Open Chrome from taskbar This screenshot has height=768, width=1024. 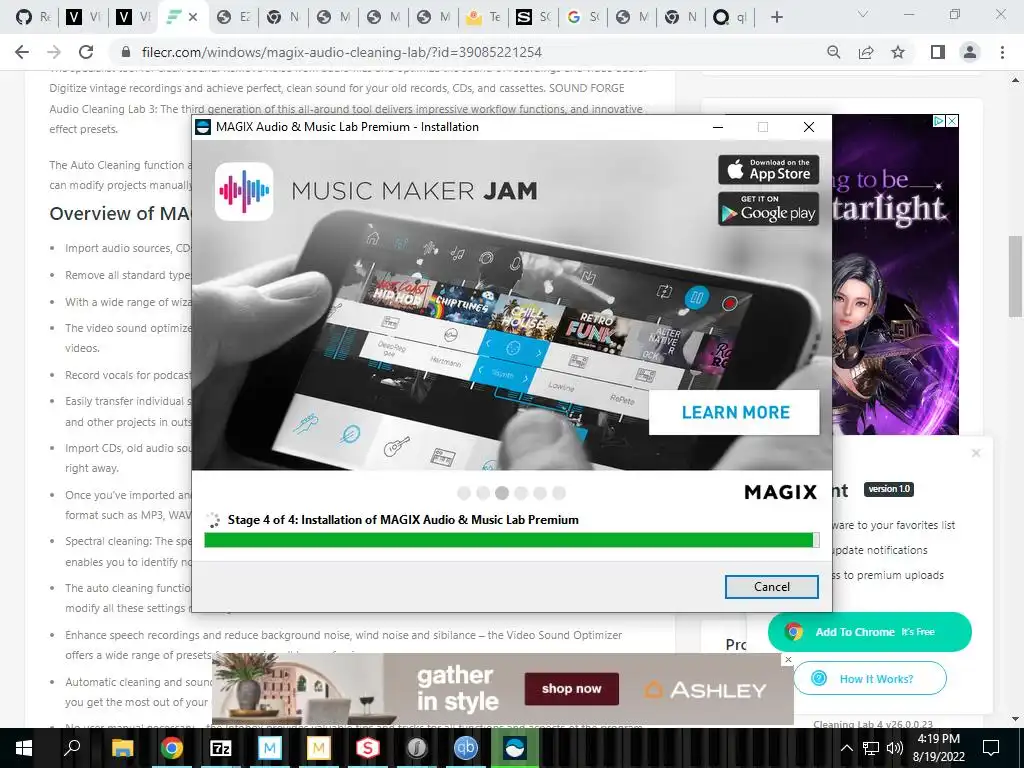pyautogui.click(x=171, y=748)
